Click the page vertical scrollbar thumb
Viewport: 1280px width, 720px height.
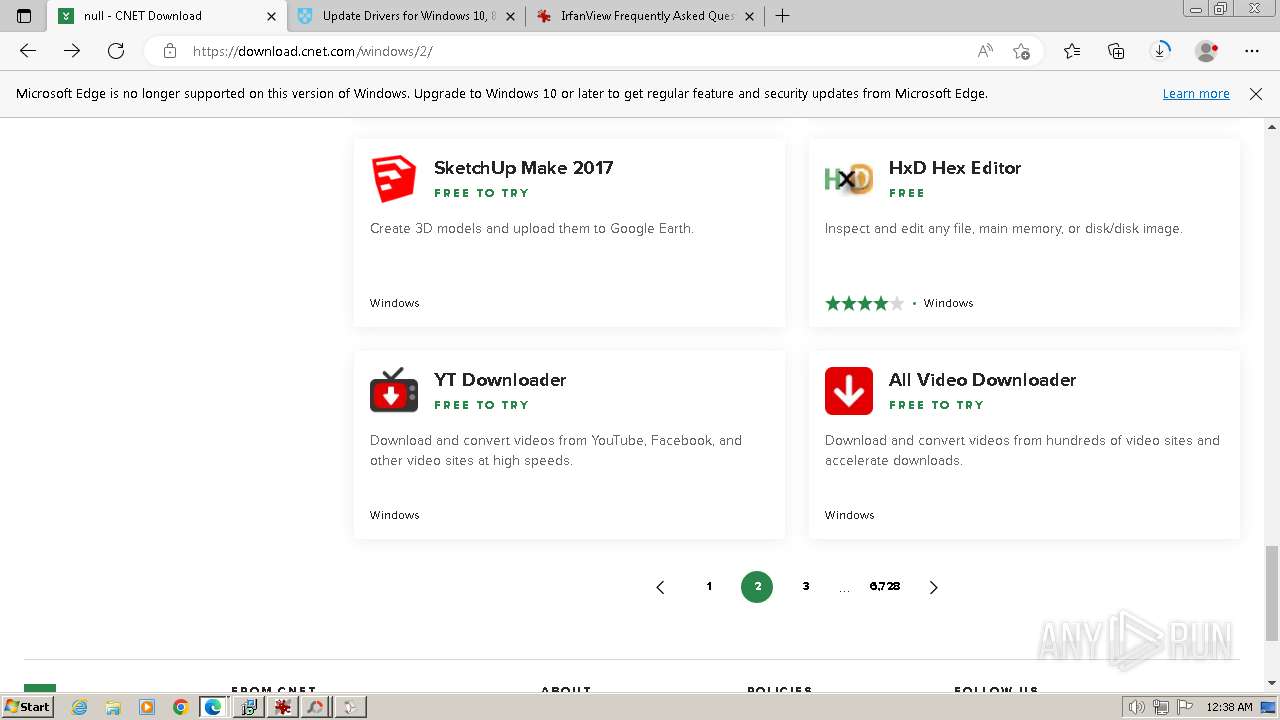coord(1272,594)
